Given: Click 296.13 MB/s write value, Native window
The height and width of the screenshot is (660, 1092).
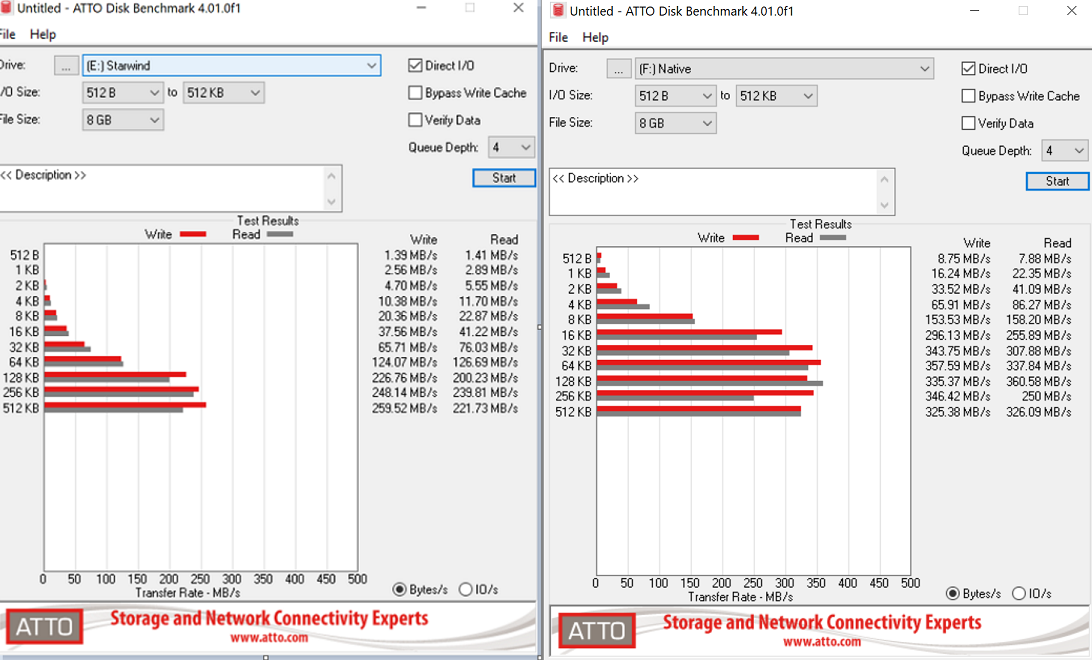Looking at the screenshot, I should pyautogui.click(x=958, y=336).
